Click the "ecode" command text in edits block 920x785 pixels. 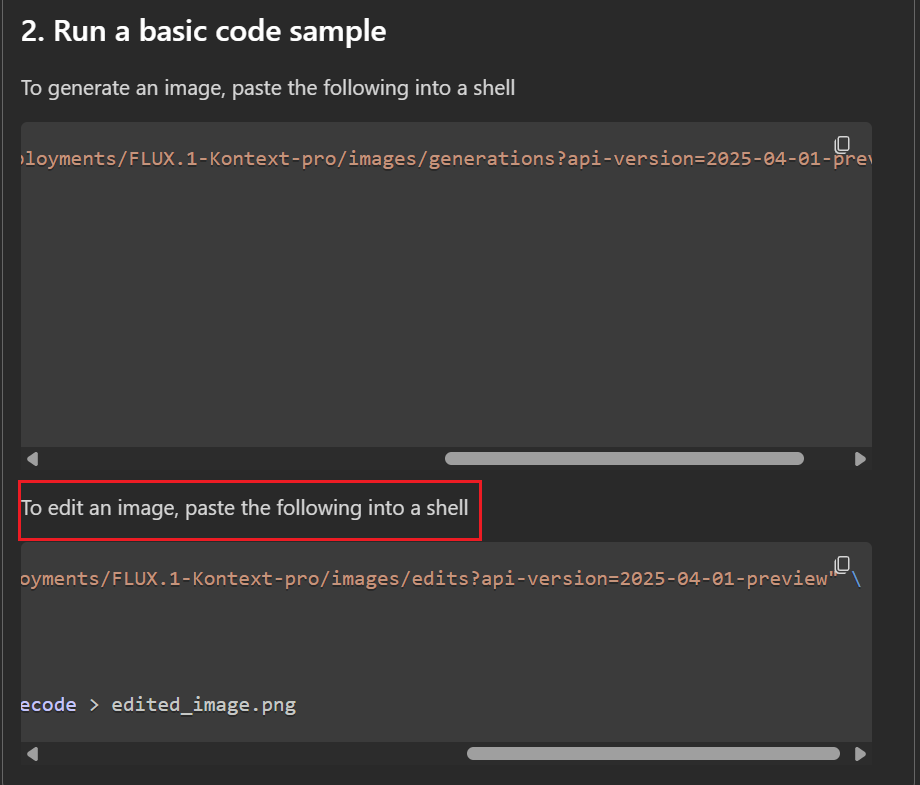(48, 705)
